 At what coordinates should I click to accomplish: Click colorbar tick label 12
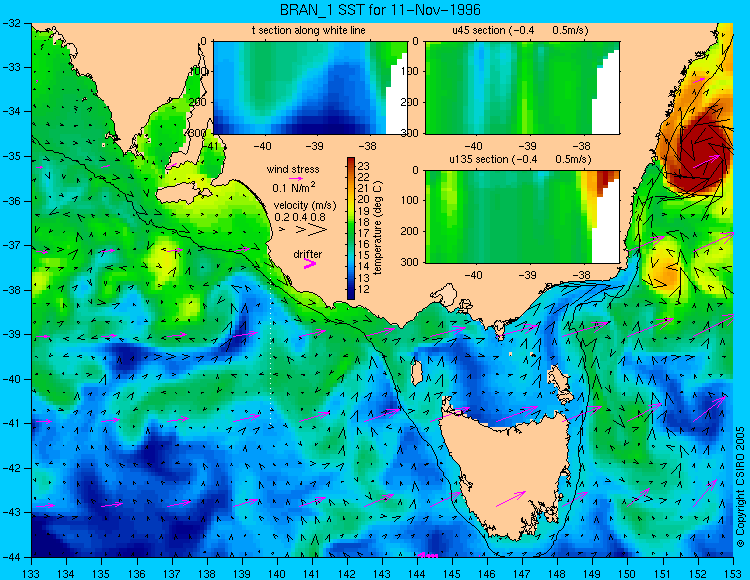364,289
